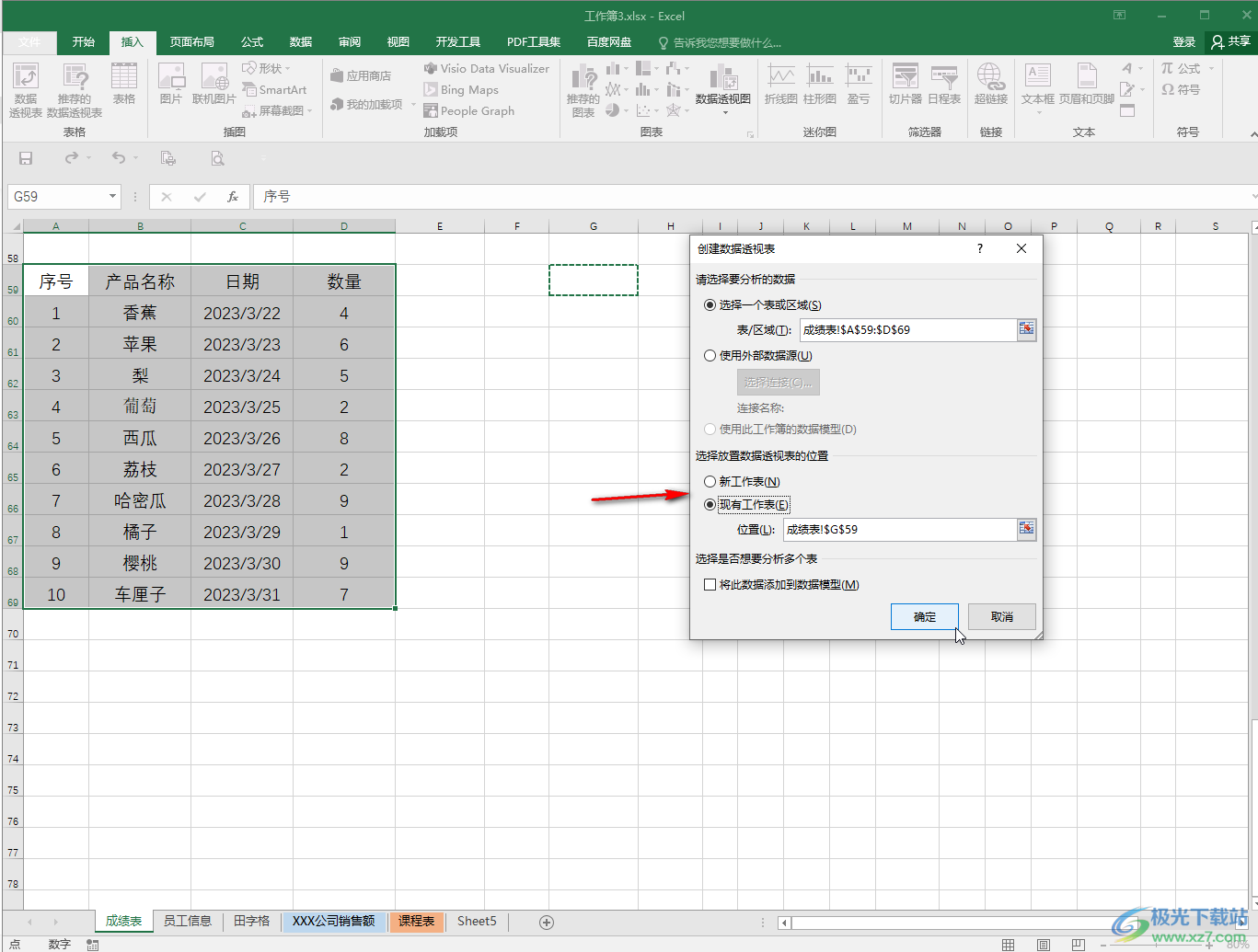The width and height of the screenshot is (1258, 952).
Task: Confirm dialog with 确定 button
Action: pos(925,616)
